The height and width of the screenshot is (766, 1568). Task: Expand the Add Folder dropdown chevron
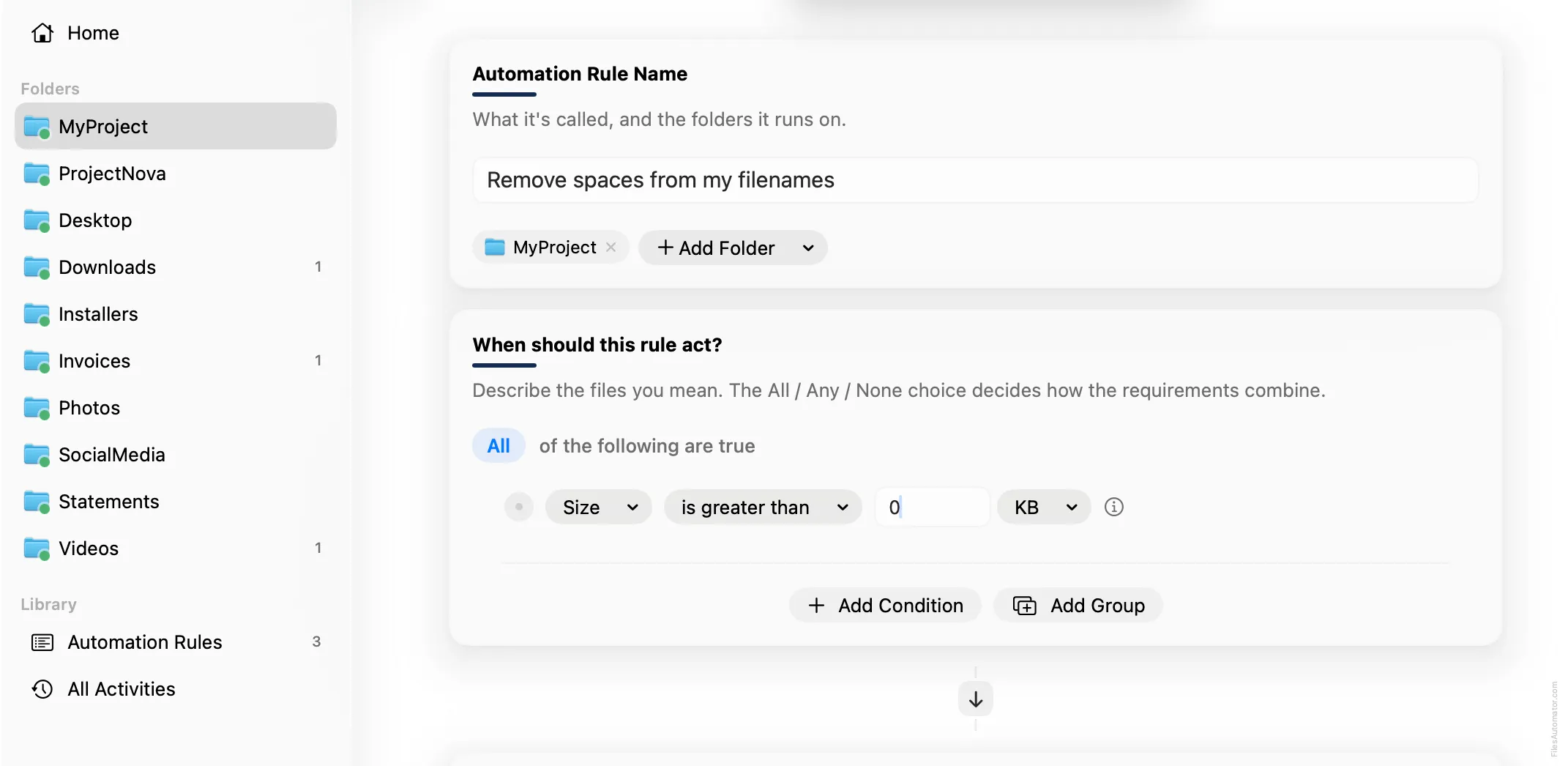[x=808, y=248]
